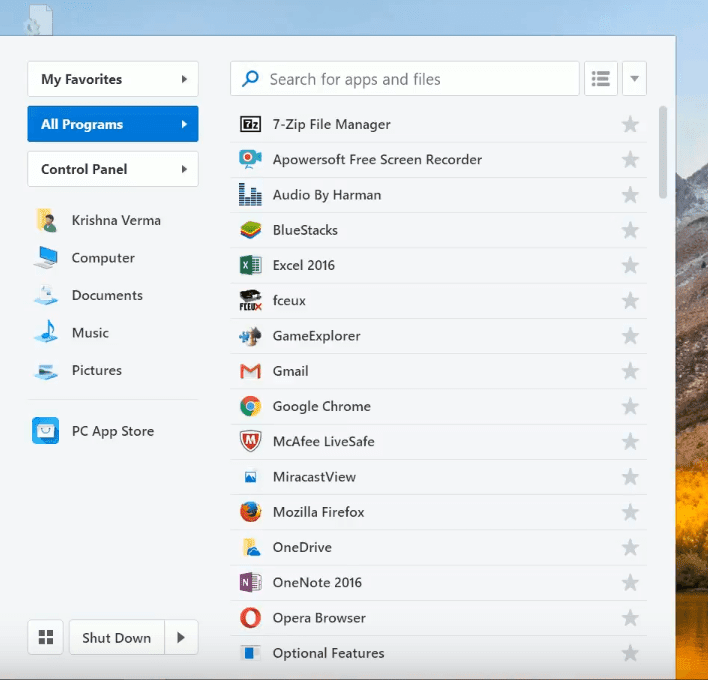This screenshot has height=680, width=708.
Task: Toggle favorite star for McAfee LiveSafe
Action: point(630,442)
